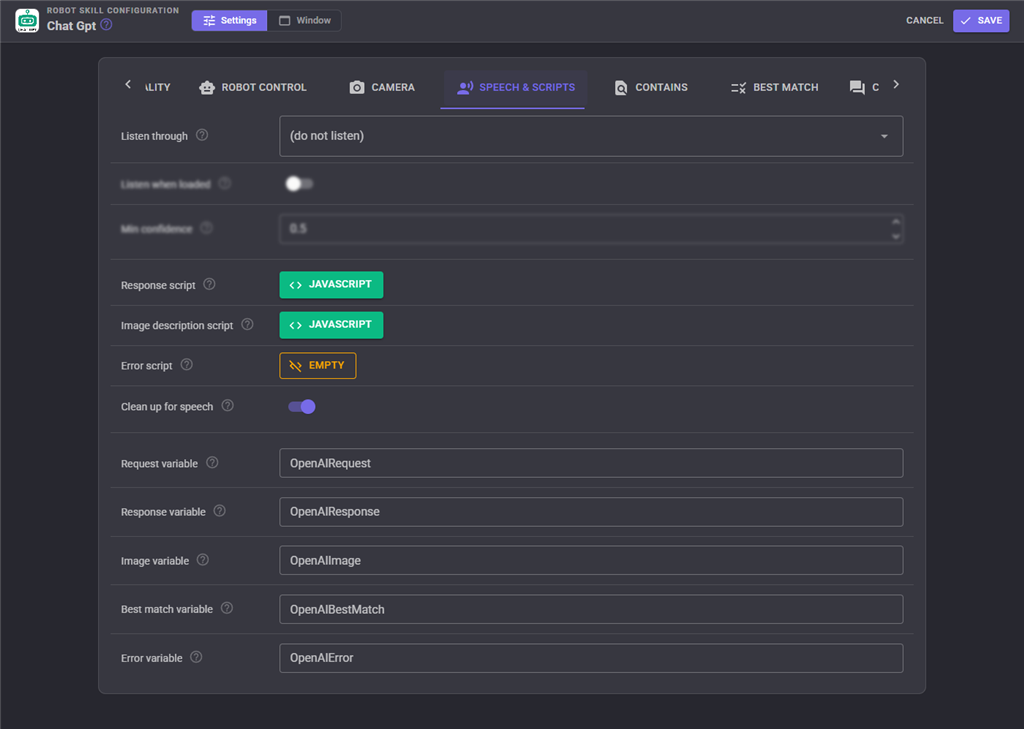Click the Image variable field OpenAIImage
1024x729 pixels.
[591, 560]
